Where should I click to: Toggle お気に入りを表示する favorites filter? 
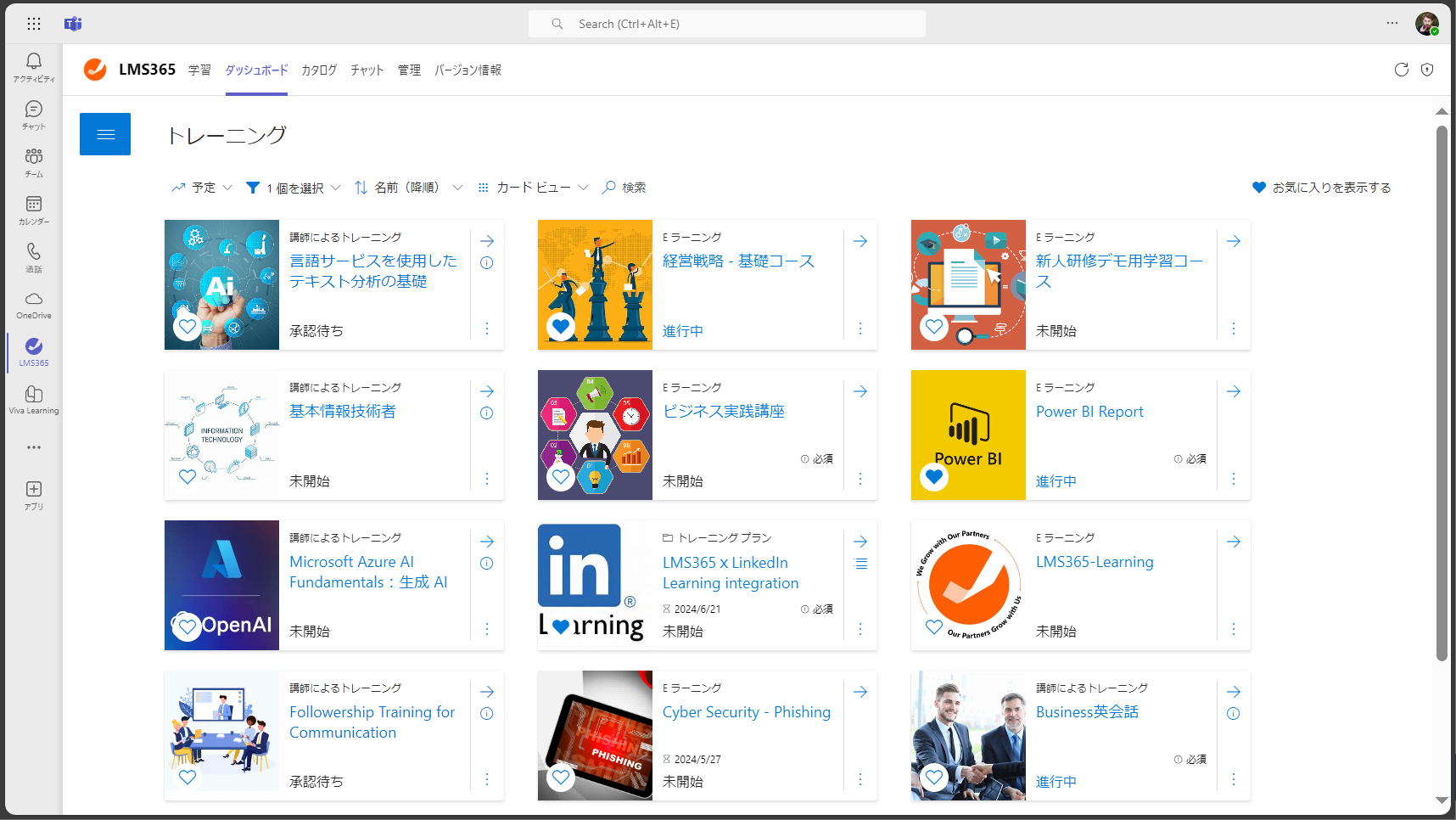click(1321, 188)
